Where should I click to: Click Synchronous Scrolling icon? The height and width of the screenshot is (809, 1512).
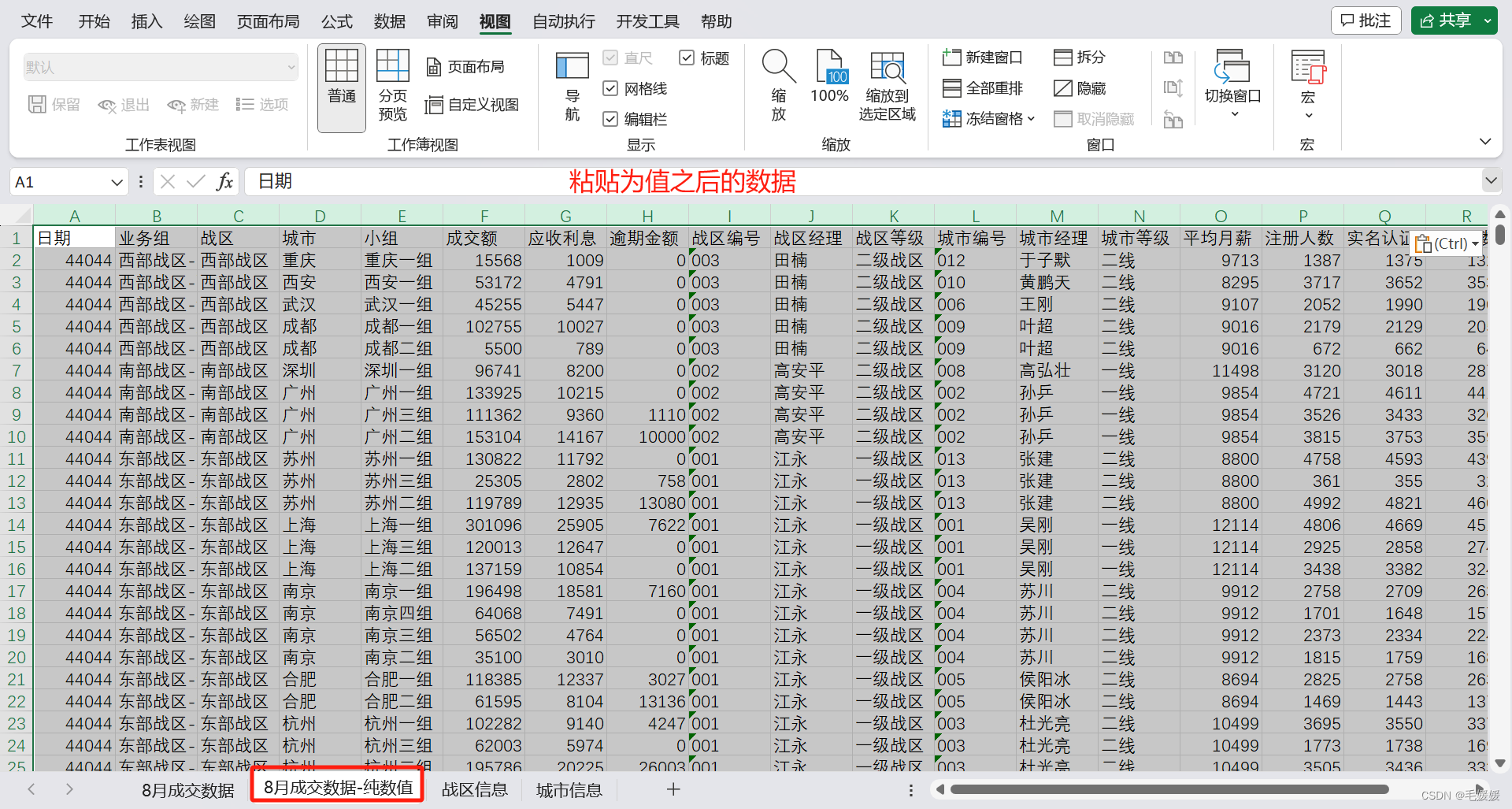pos(1173,88)
